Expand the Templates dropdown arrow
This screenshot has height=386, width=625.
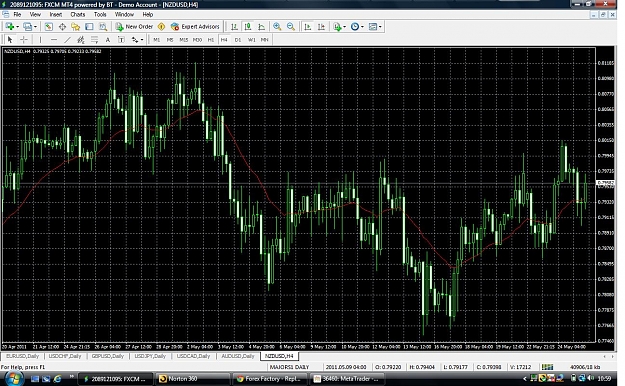[x=380, y=27]
